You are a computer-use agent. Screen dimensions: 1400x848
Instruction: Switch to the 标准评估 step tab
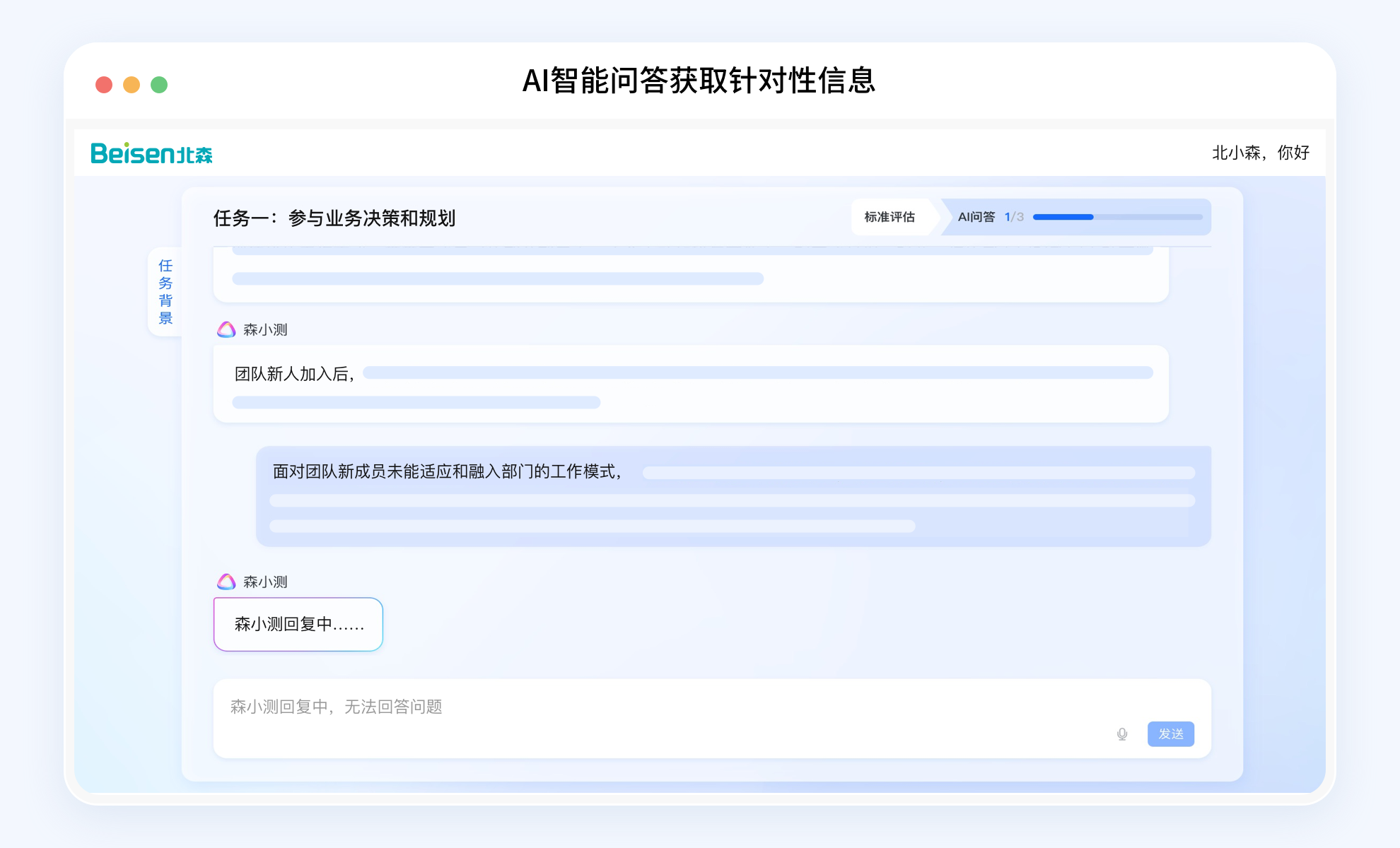[x=889, y=217]
